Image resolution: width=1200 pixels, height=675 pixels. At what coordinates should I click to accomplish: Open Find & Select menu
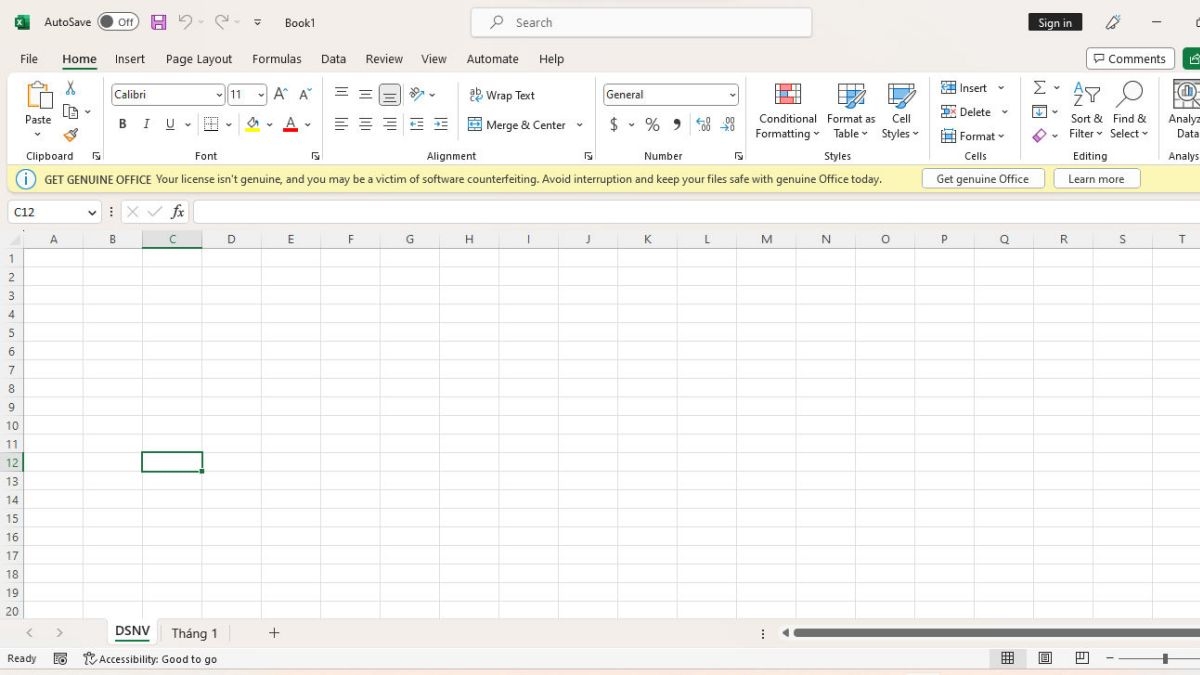click(x=1130, y=111)
